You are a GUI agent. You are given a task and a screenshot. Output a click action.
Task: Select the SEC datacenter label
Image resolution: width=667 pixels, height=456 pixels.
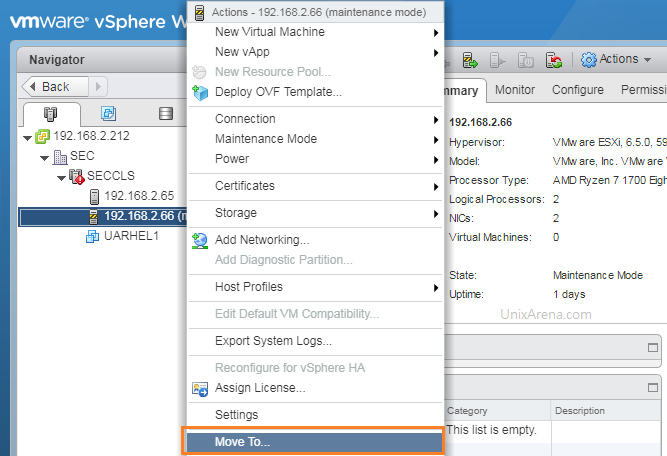coord(82,156)
